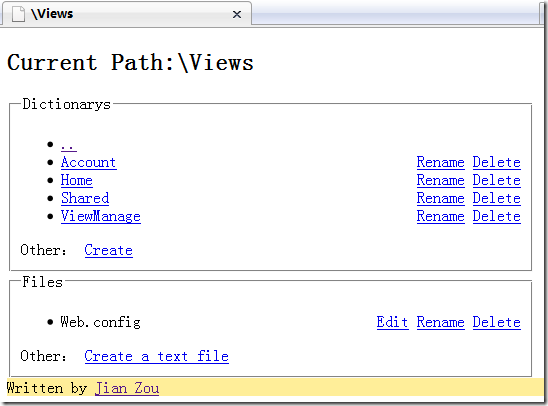Click the page icon on the Views tab
The image size is (548, 406).
pos(18,14)
